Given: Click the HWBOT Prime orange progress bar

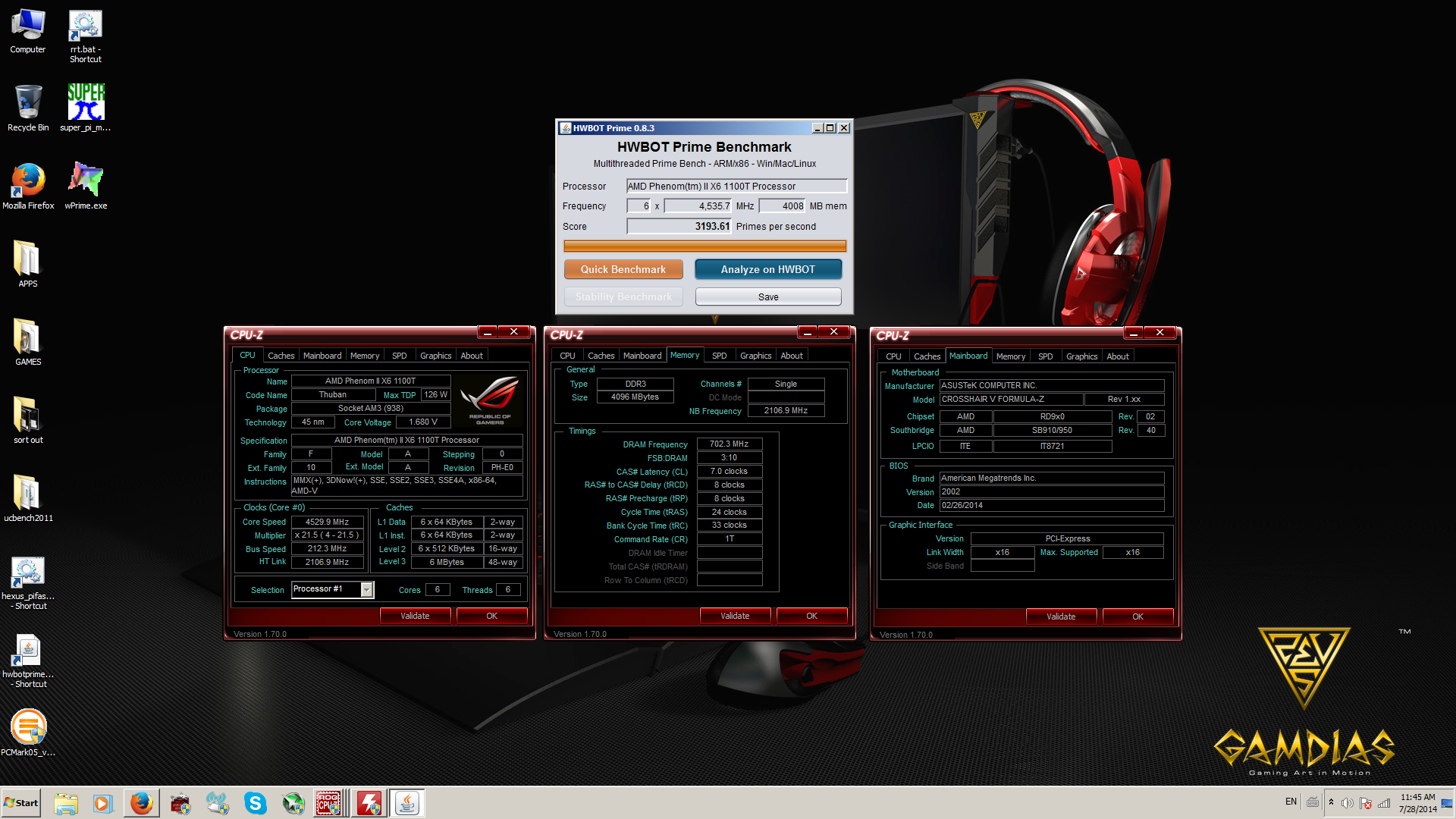Looking at the screenshot, I should (705, 246).
